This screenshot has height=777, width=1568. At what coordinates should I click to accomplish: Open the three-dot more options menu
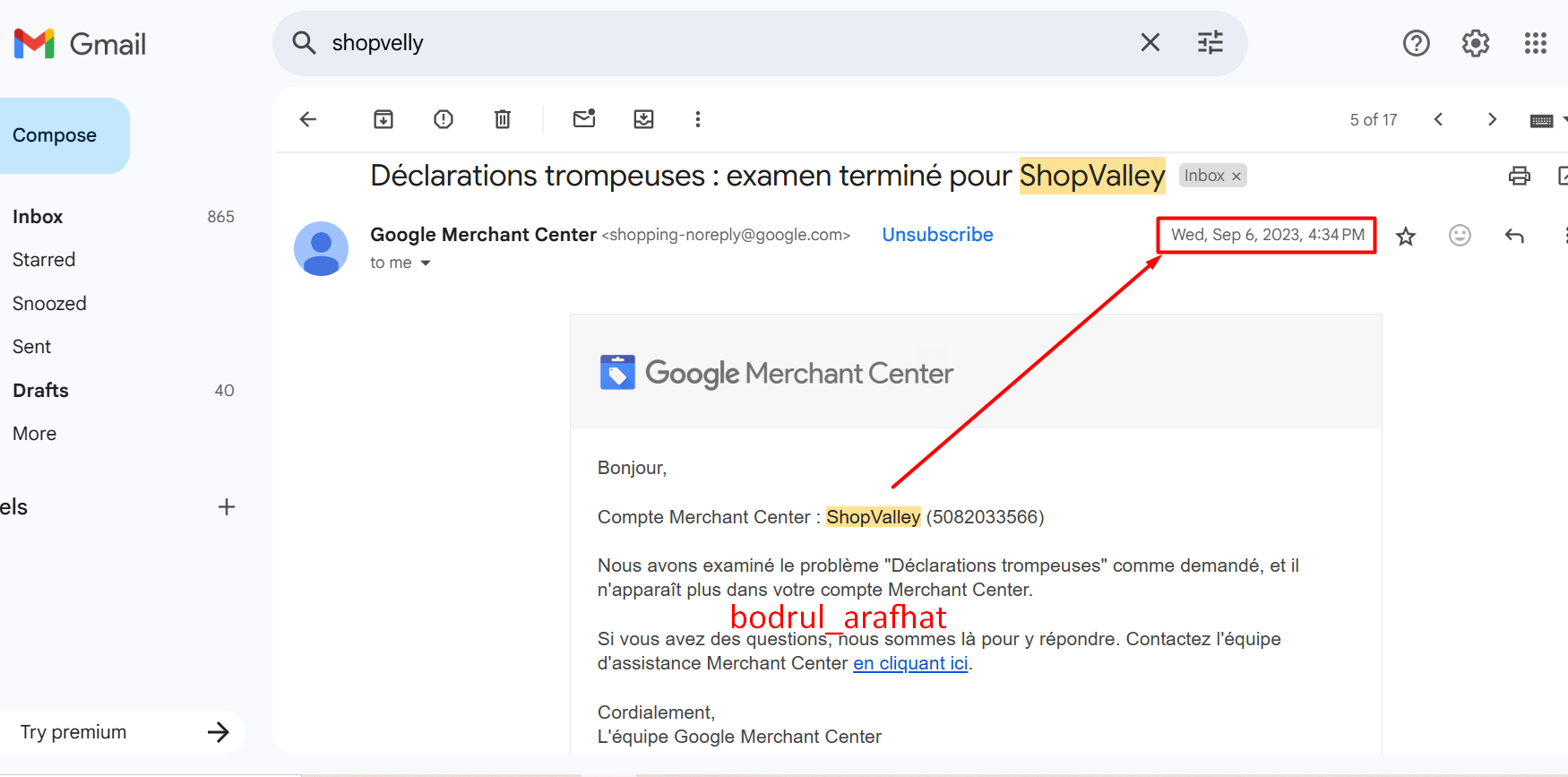tap(698, 119)
